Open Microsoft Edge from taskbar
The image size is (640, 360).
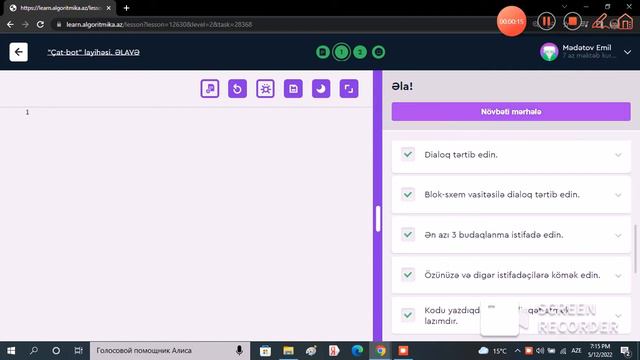point(357,351)
